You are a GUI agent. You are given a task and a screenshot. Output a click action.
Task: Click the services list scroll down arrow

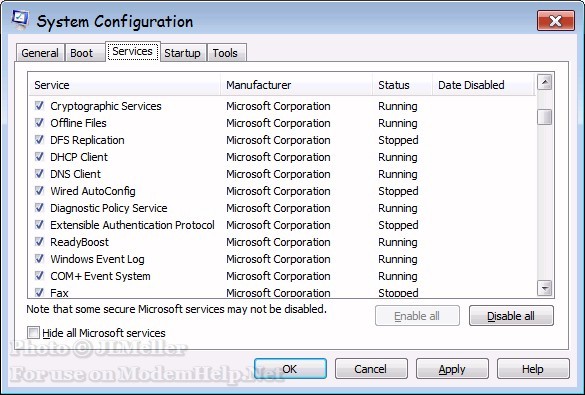tap(545, 288)
